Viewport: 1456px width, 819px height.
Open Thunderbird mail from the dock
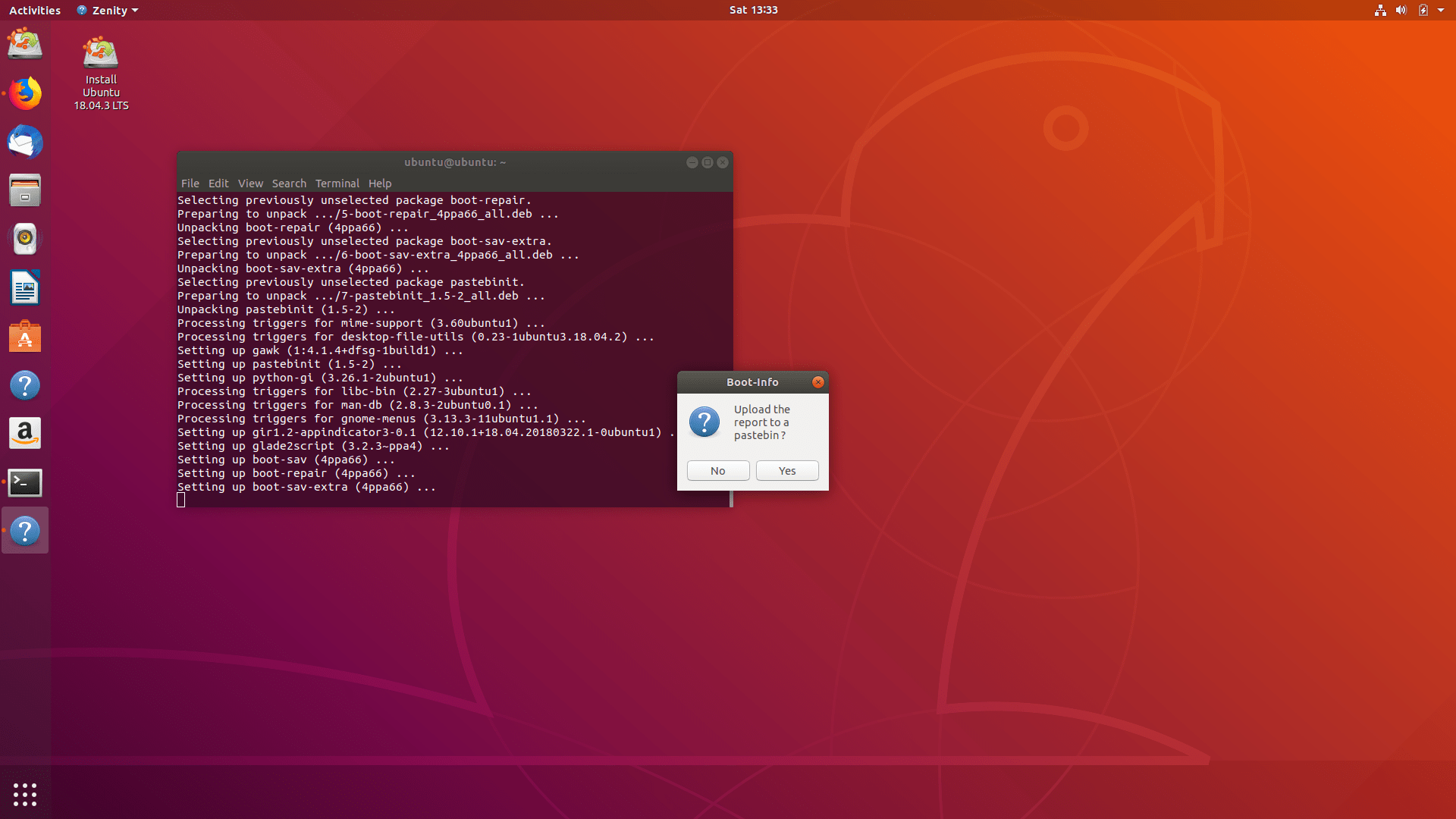coord(25,142)
